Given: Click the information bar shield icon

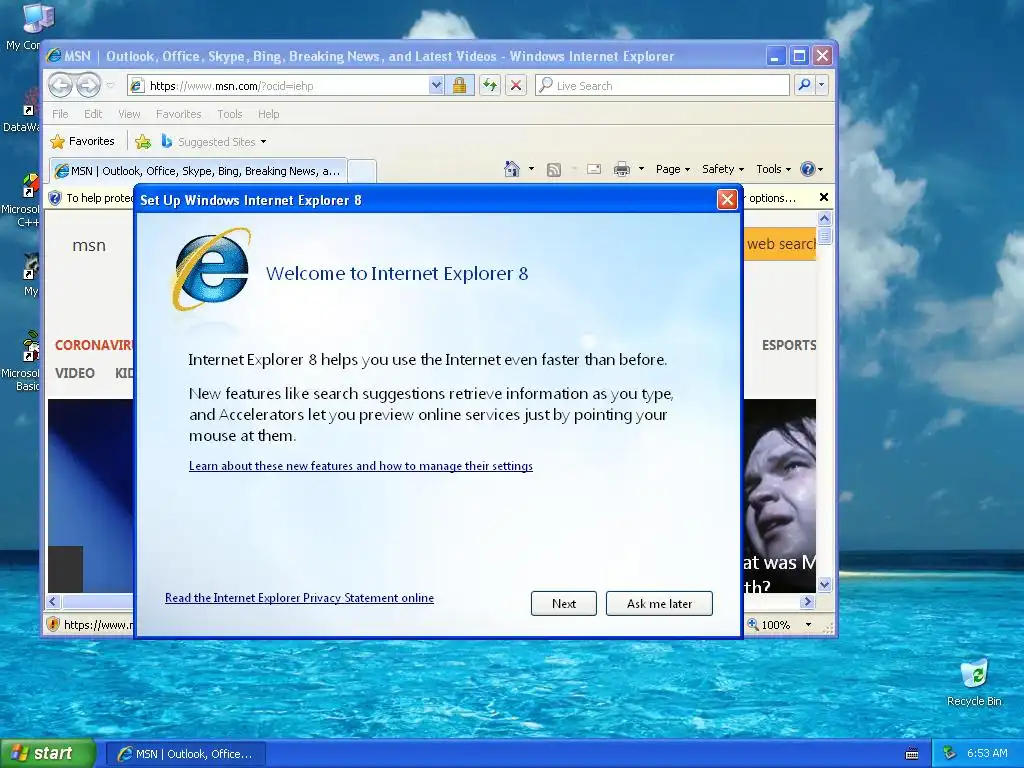Looking at the screenshot, I should [x=56, y=198].
